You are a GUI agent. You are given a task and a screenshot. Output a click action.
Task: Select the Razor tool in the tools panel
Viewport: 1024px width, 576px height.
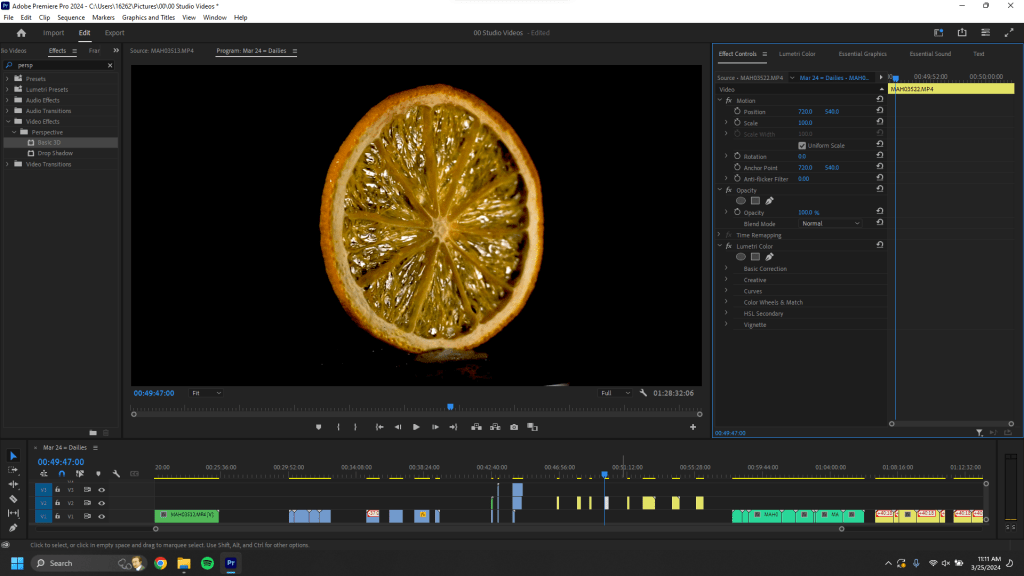click(x=13, y=498)
